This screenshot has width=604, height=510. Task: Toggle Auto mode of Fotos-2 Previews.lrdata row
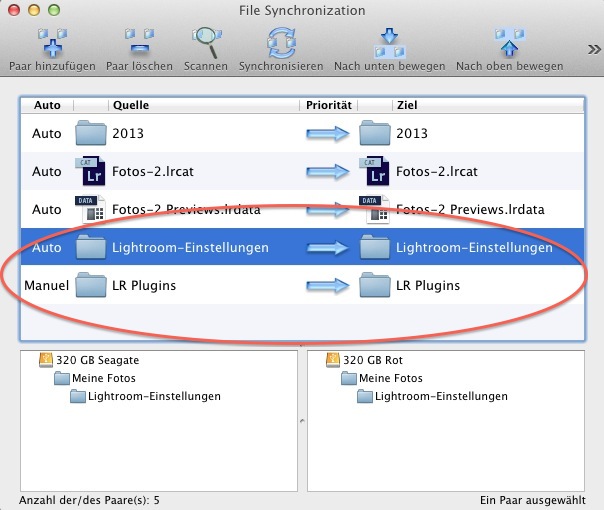click(x=47, y=209)
